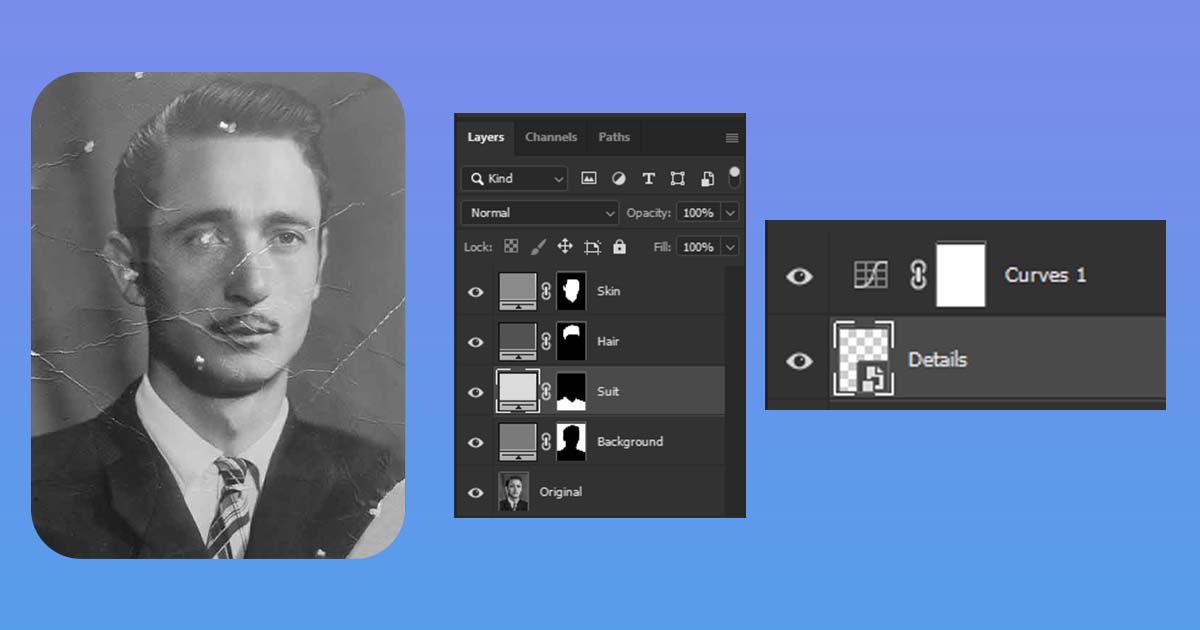Hide the Curves 1 adjustment layer
This screenshot has width=1200, height=630.
pos(797,278)
